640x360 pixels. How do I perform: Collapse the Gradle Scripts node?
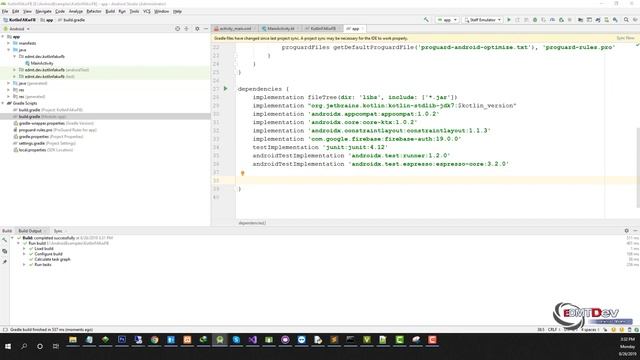(3, 103)
